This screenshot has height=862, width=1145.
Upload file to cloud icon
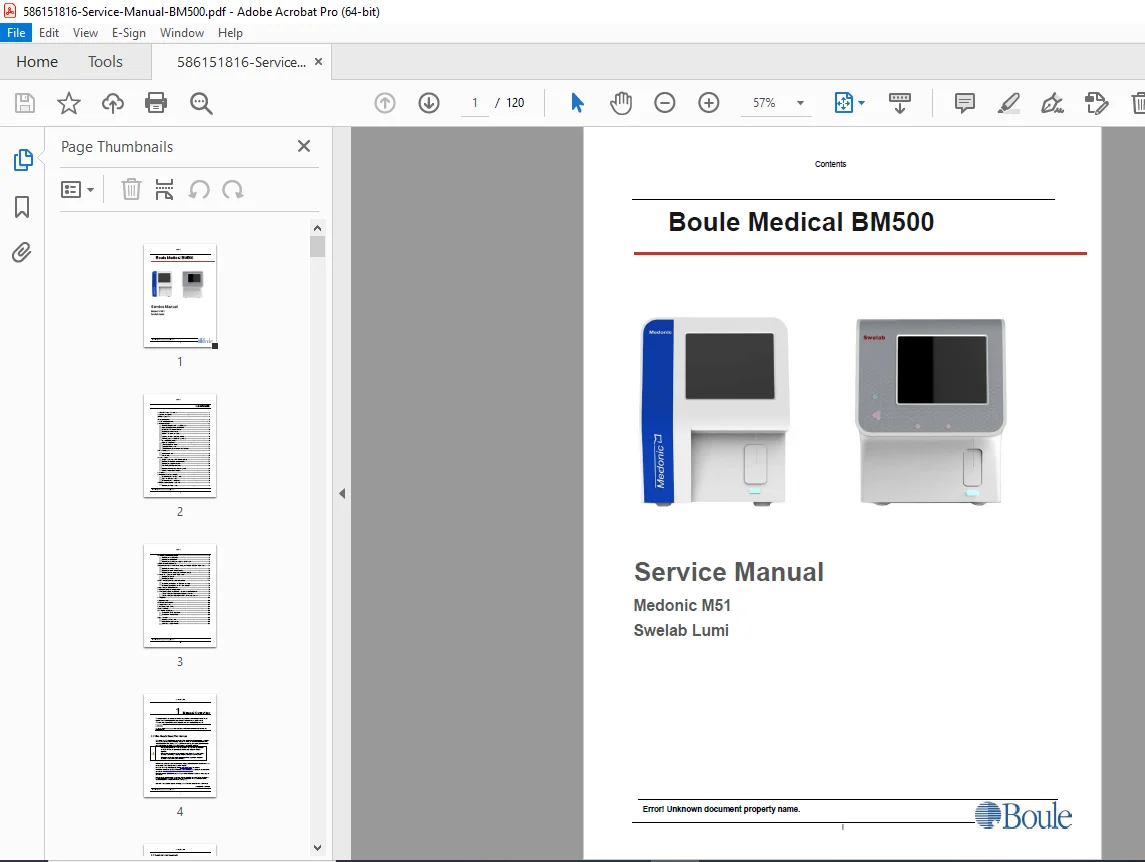tap(112, 103)
